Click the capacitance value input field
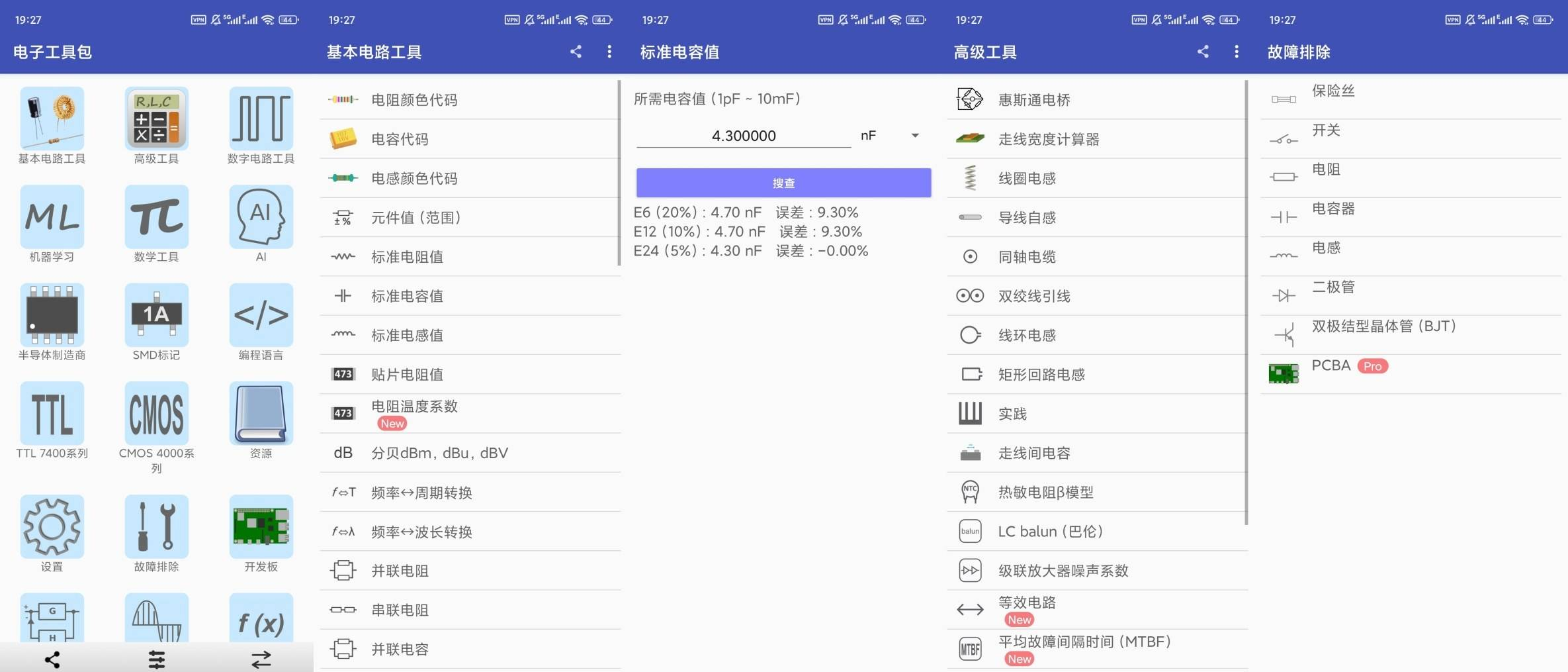This screenshot has width=1568, height=672. click(743, 136)
